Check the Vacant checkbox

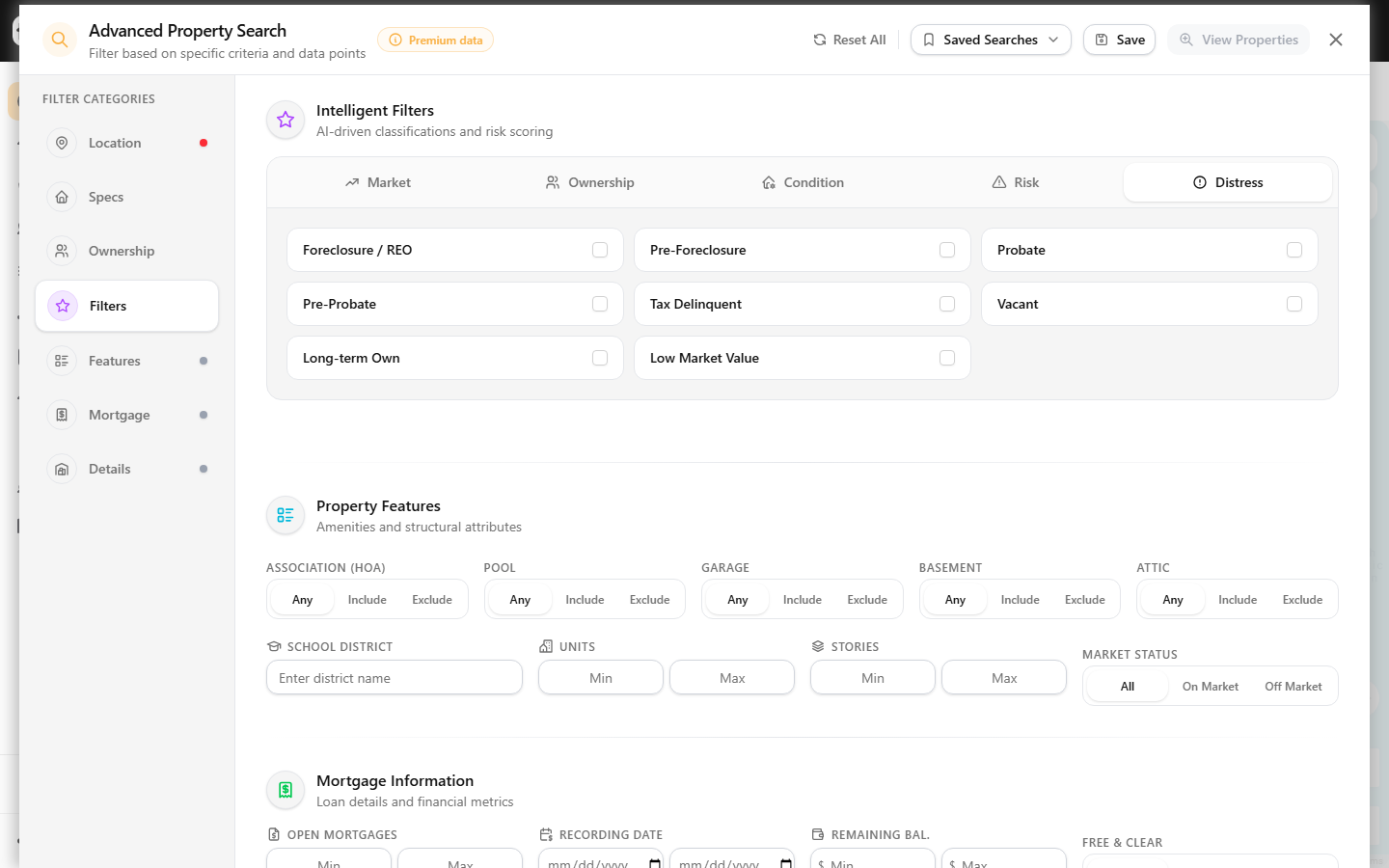coord(1294,304)
